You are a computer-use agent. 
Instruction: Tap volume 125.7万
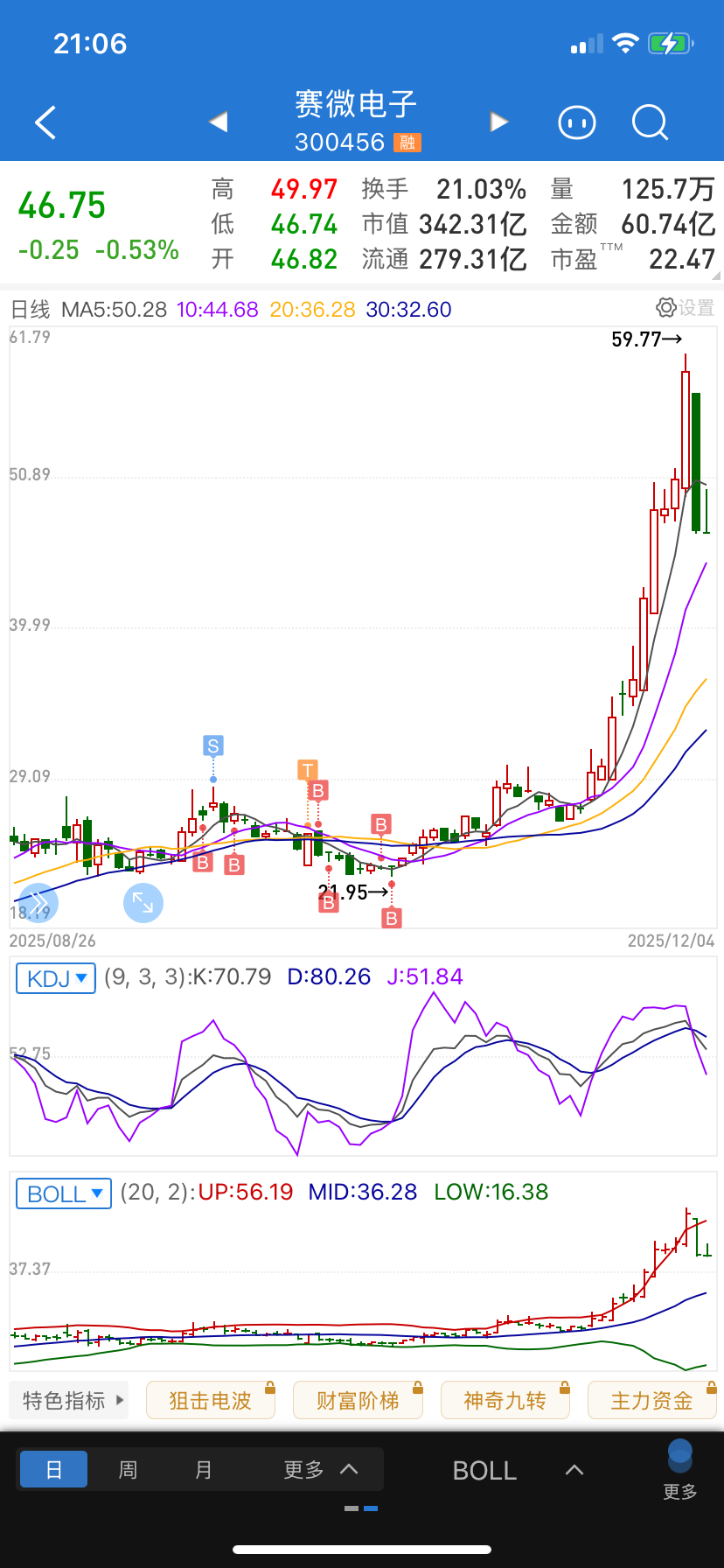pos(668,189)
